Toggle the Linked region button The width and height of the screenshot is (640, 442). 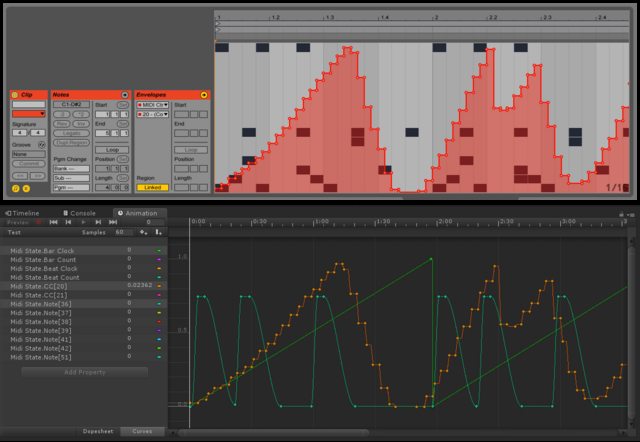click(151, 187)
